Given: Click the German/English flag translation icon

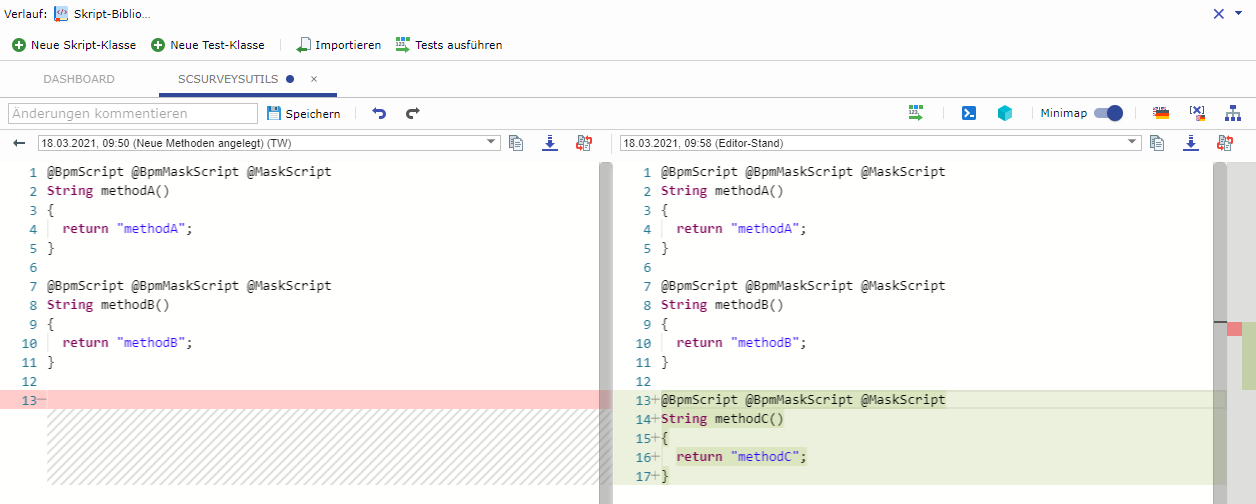Looking at the screenshot, I should pyautogui.click(x=1160, y=114).
